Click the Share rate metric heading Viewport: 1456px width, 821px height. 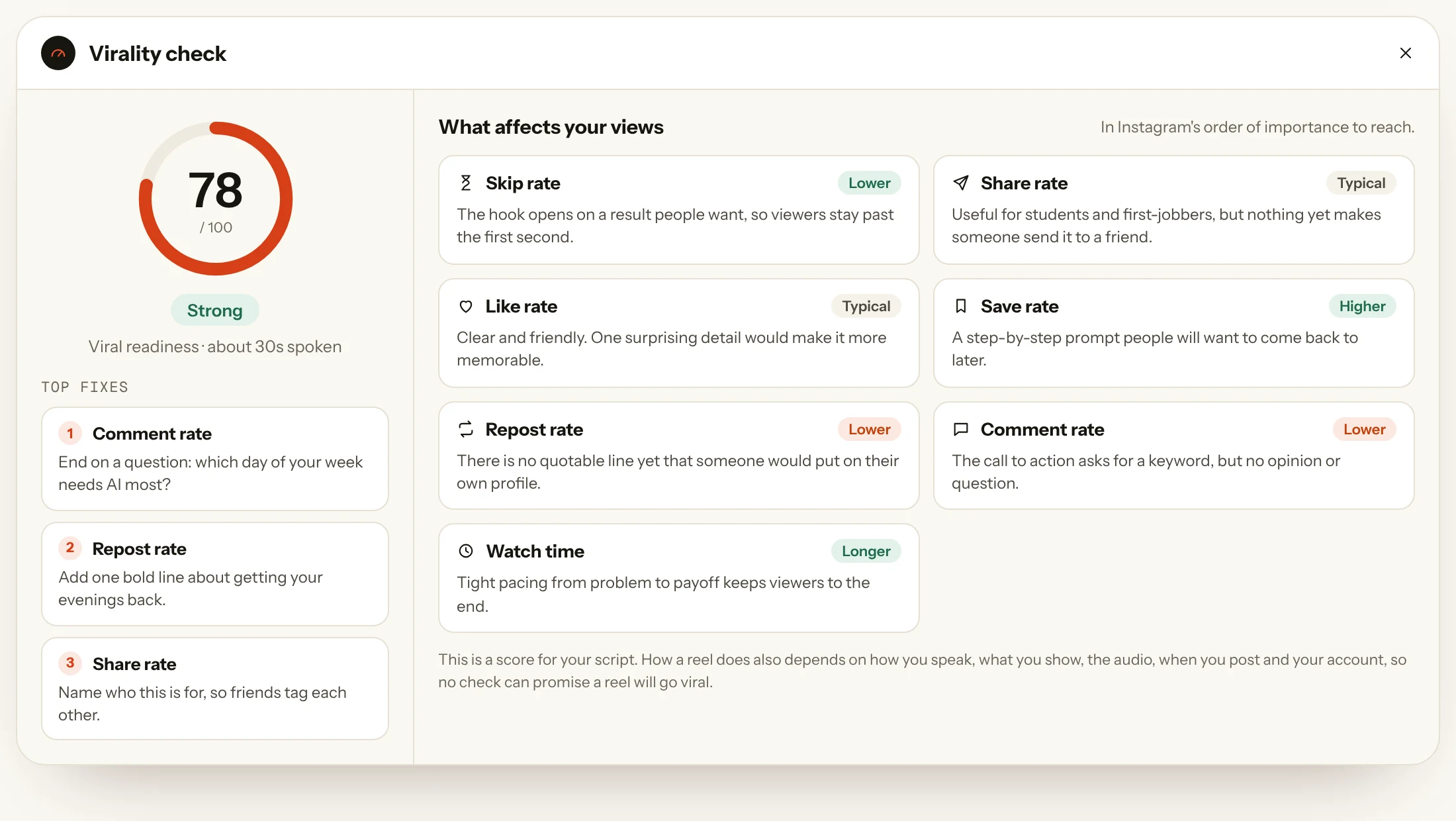(1024, 183)
